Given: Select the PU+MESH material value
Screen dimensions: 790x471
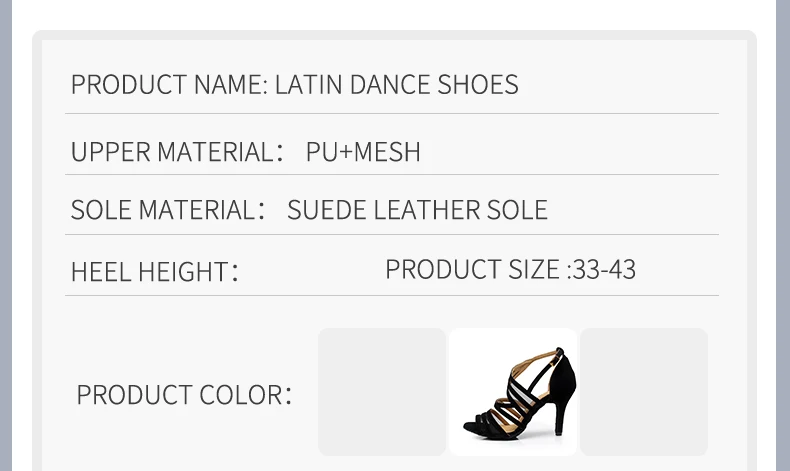Looking at the screenshot, I should (x=363, y=152).
